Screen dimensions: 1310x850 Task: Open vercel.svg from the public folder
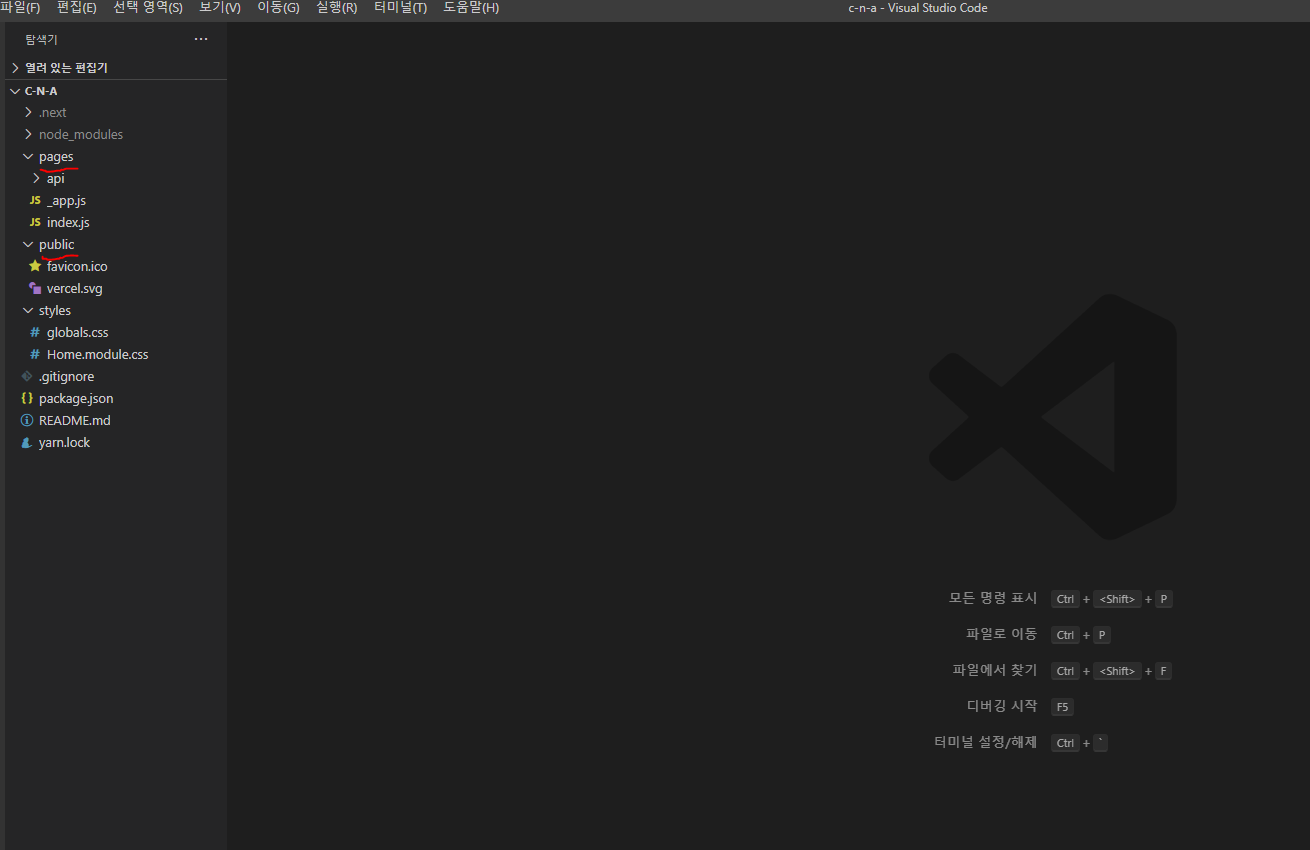[75, 288]
